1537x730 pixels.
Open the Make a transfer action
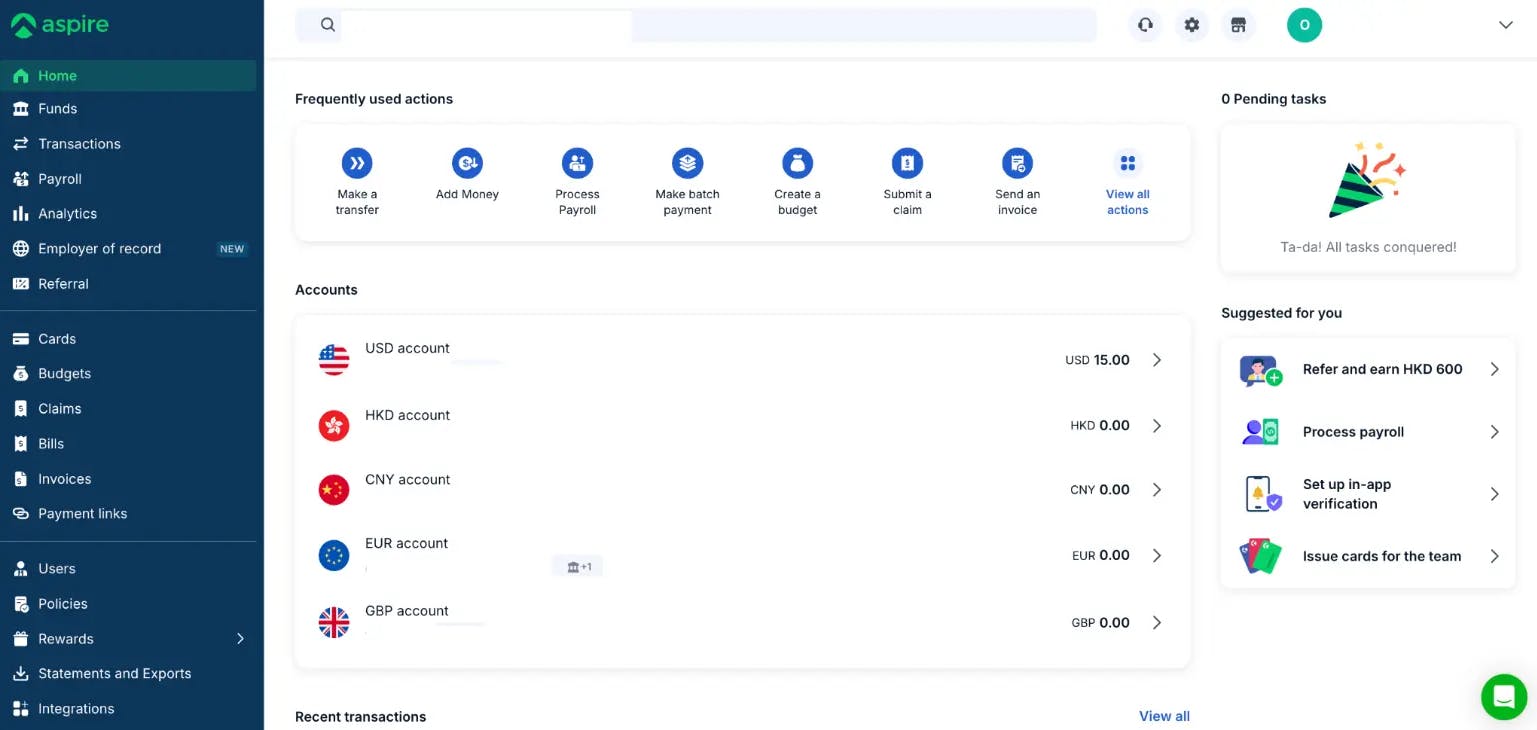[357, 180]
